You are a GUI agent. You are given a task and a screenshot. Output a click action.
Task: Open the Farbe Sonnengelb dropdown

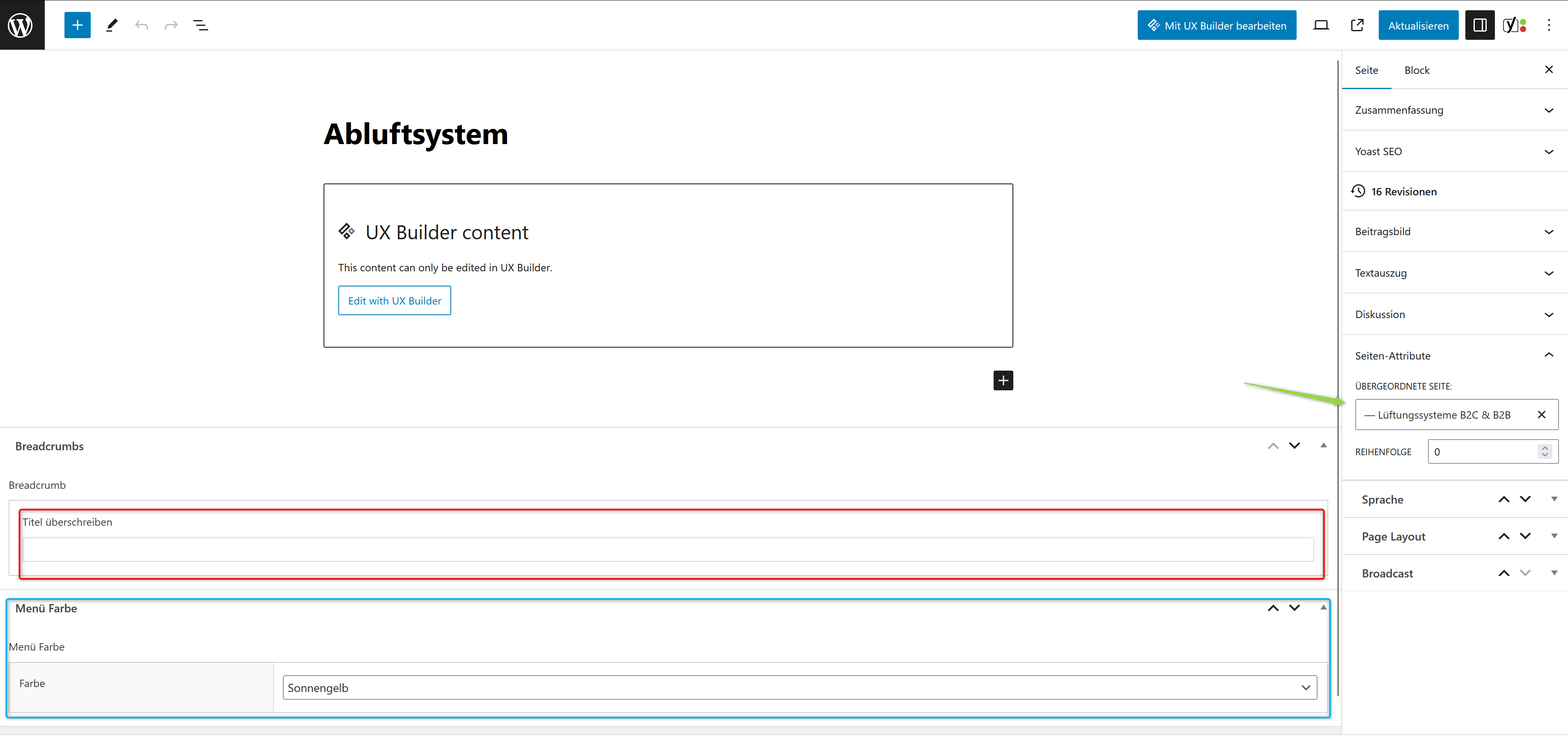pyautogui.click(x=800, y=688)
